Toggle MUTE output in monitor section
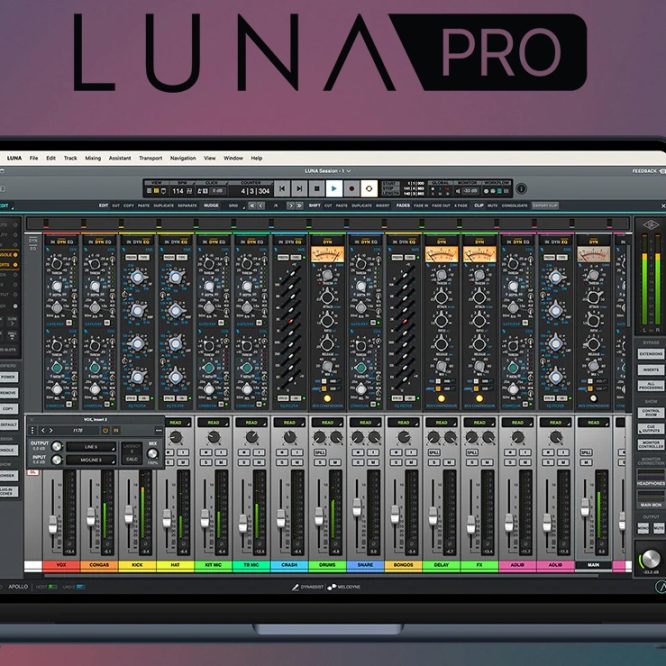The height and width of the screenshot is (666, 666). click(x=658, y=528)
